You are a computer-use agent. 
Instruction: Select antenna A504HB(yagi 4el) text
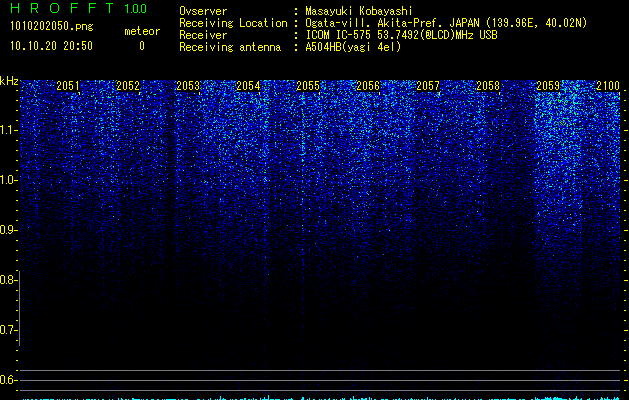click(353, 47)
